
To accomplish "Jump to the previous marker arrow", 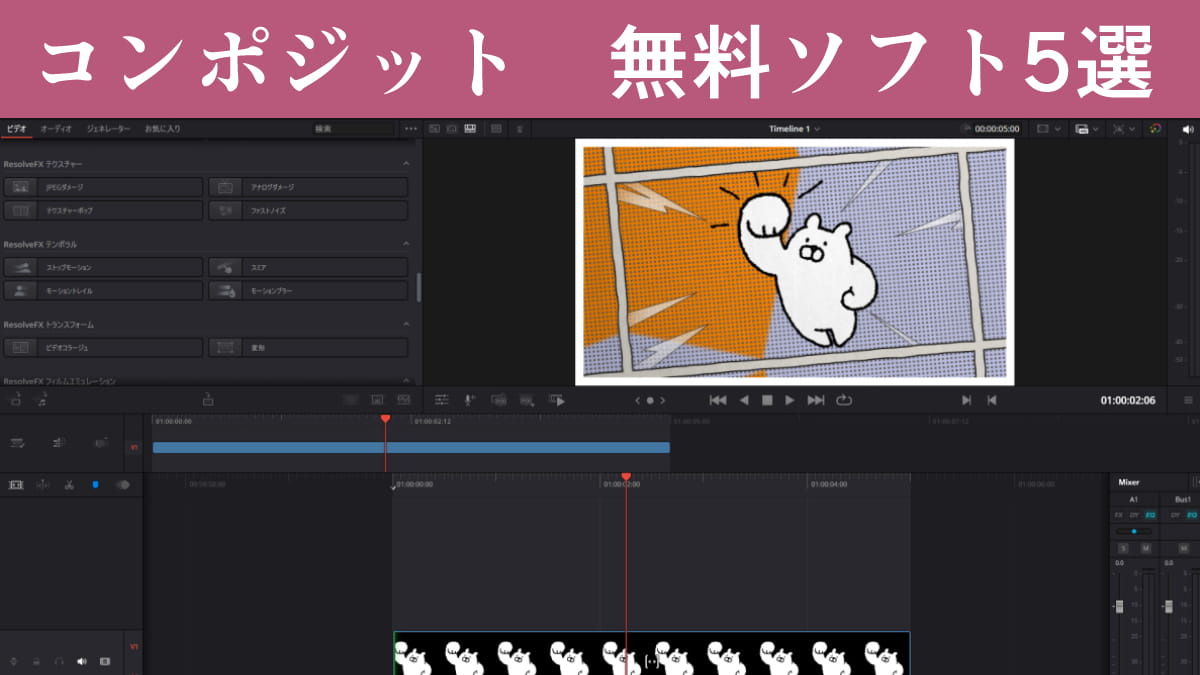I will point(637,400).
